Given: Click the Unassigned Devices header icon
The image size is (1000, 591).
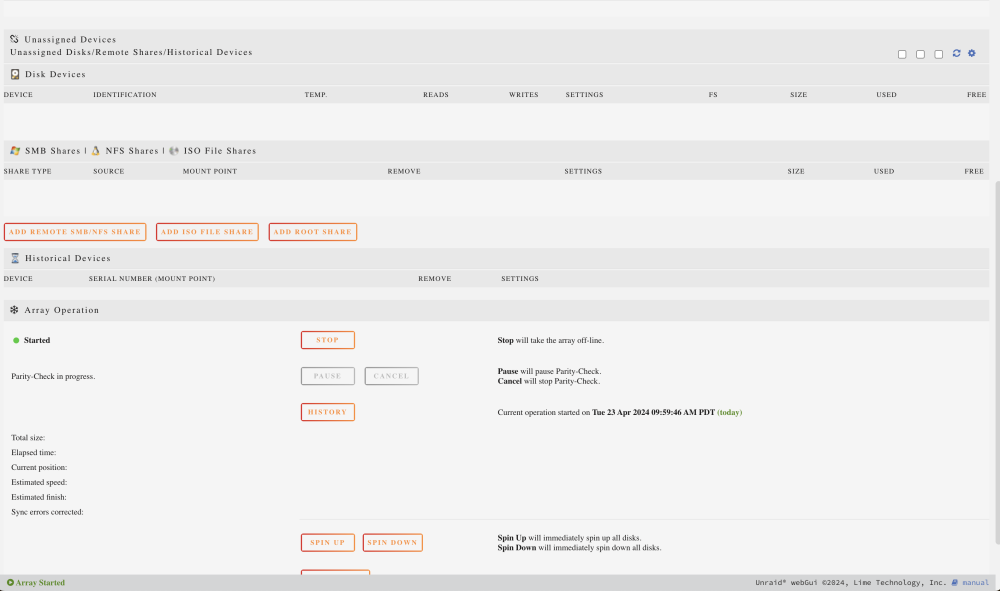Looking at the screenshot, I should point(14,39).
